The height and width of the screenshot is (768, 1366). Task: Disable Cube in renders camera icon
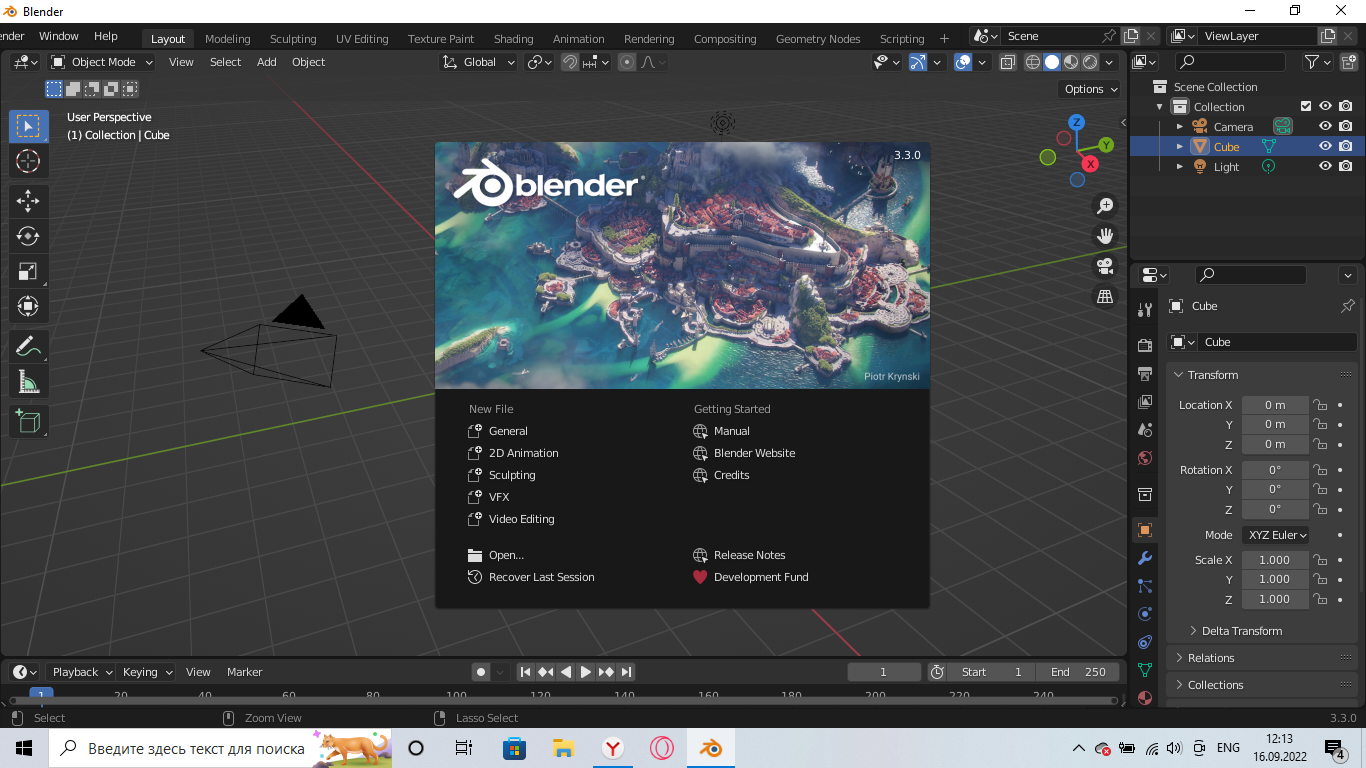coord(1346,146)
